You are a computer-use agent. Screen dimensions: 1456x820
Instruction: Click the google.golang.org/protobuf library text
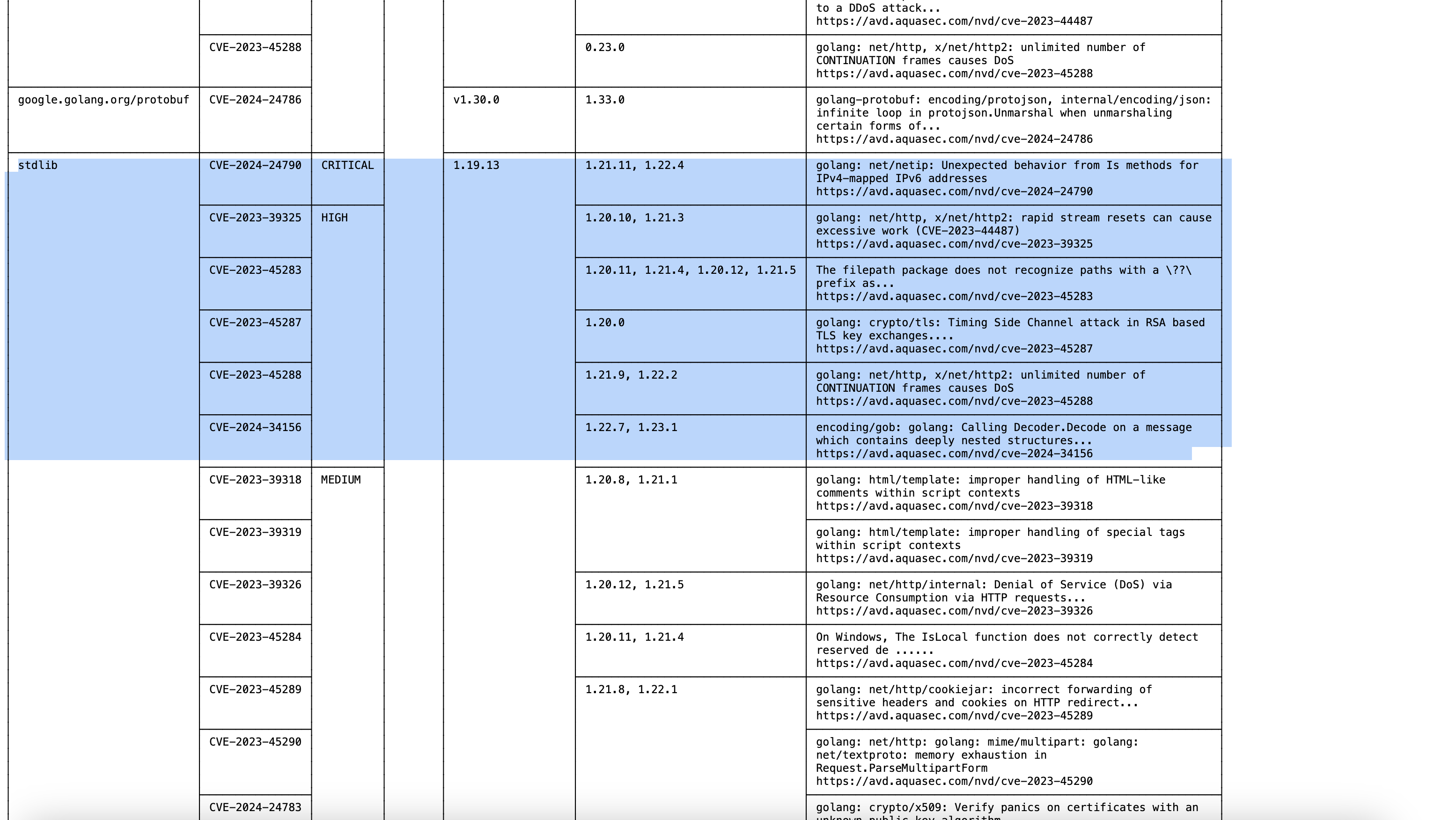103,100
